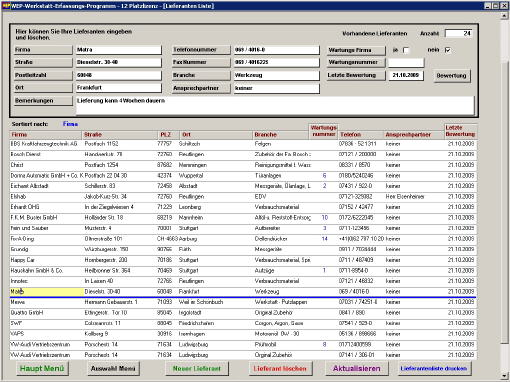Viewport: 510px width, 382px height.
Task: Create a Neuer Lieferant entry
Action: (197, 369)
